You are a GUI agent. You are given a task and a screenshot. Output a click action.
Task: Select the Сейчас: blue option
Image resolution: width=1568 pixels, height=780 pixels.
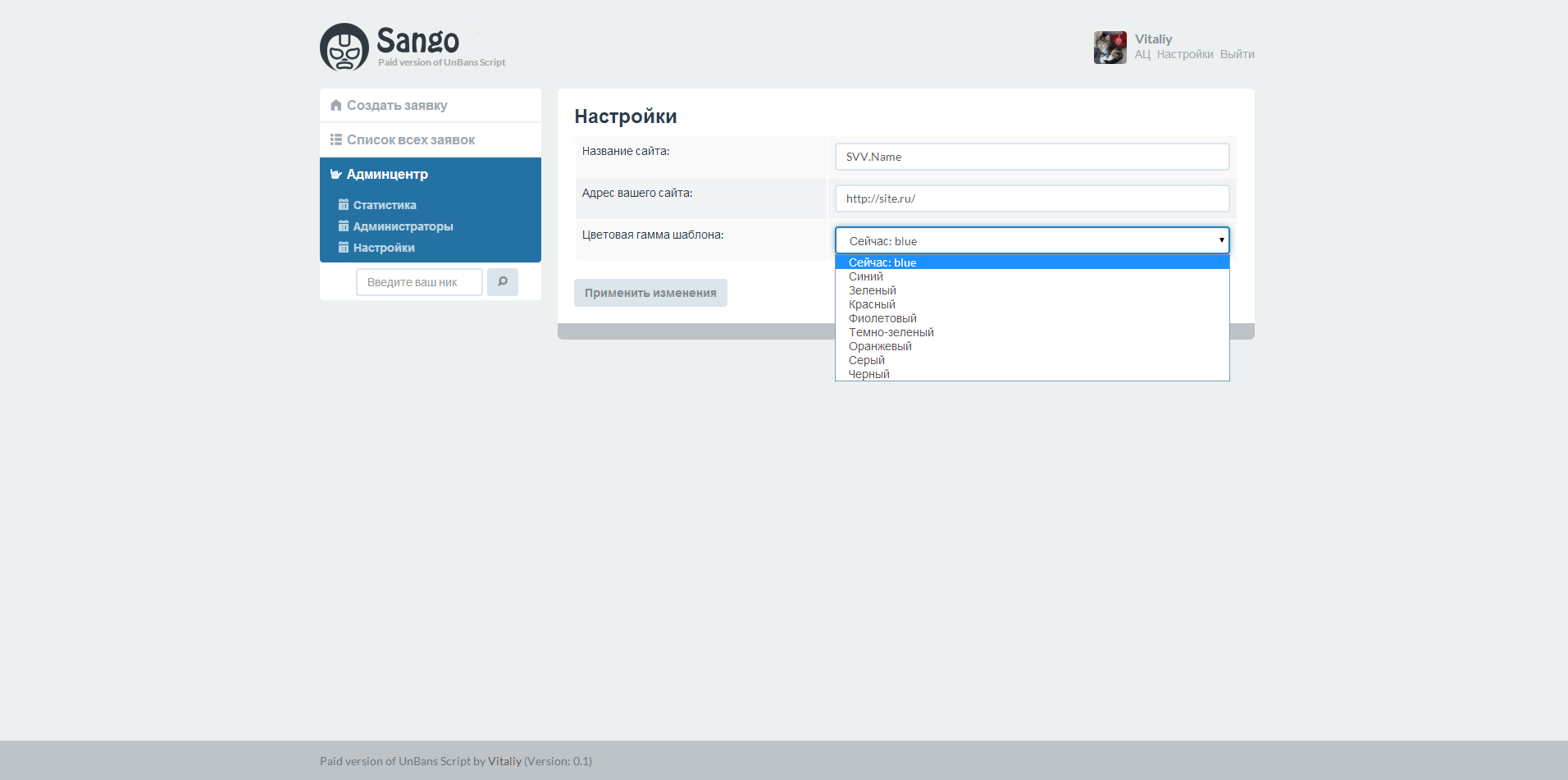click(1032, 262)
